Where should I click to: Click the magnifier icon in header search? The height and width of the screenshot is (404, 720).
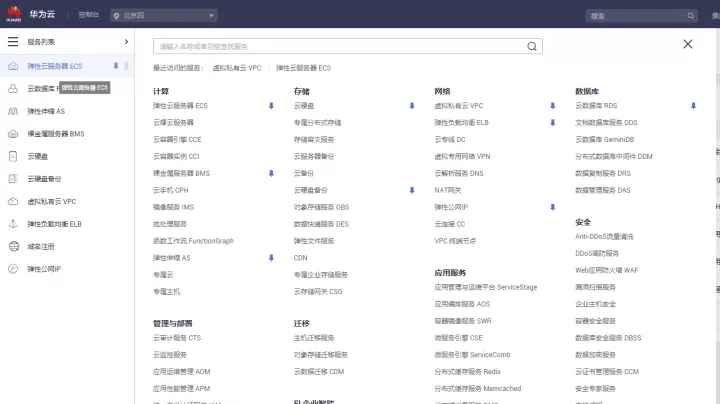click(691, 16)
